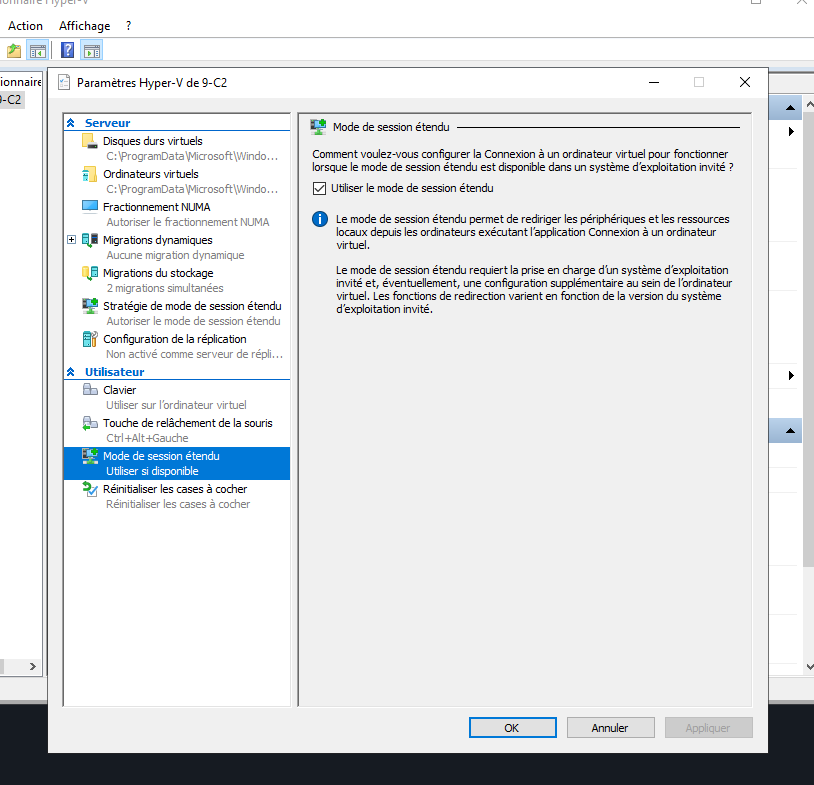Click the Clavier keyboard icon
This screenshot has width=814, height=785.
click(x=90, y=390)
